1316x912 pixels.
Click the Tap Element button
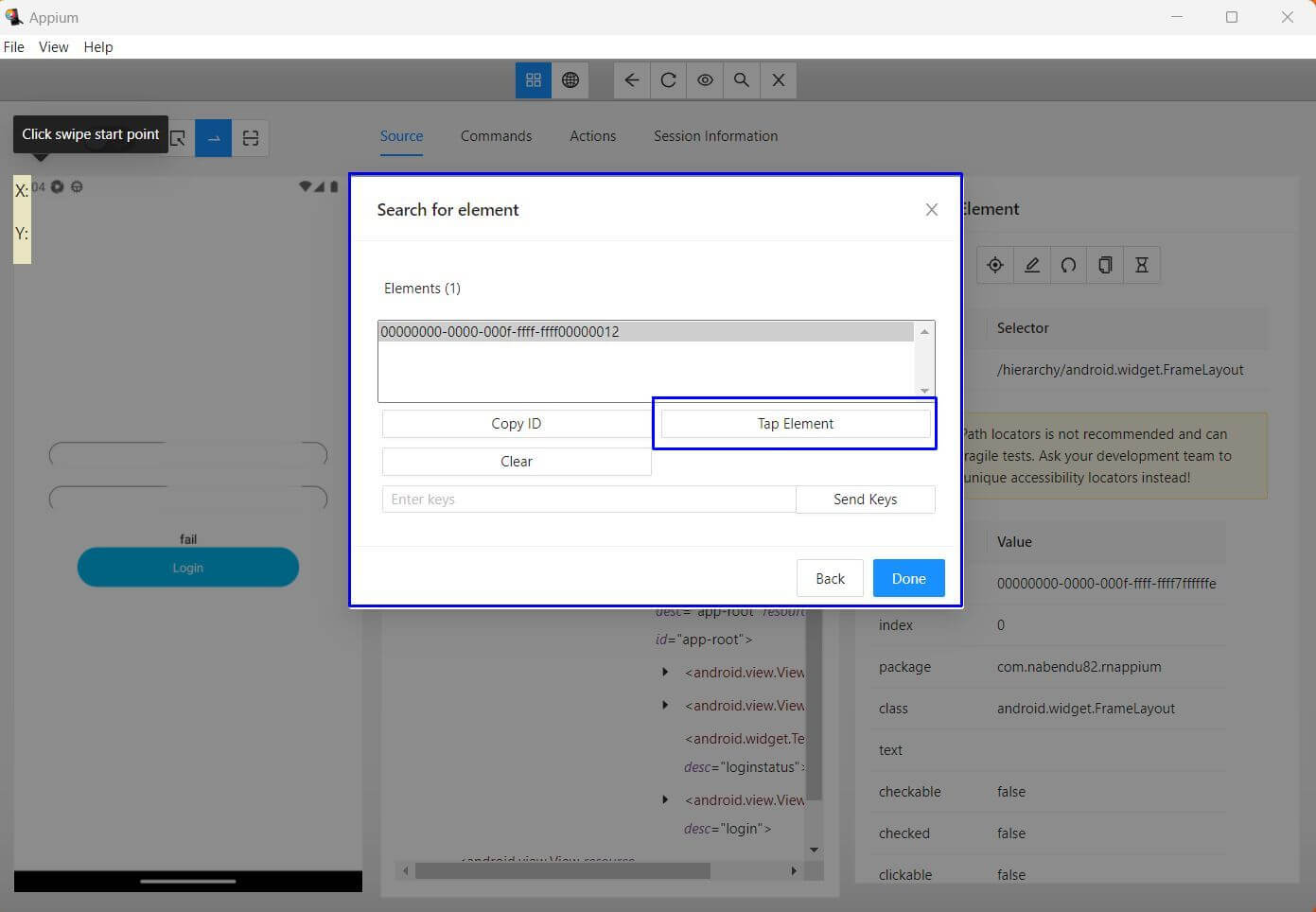click(x=795, y=424)
